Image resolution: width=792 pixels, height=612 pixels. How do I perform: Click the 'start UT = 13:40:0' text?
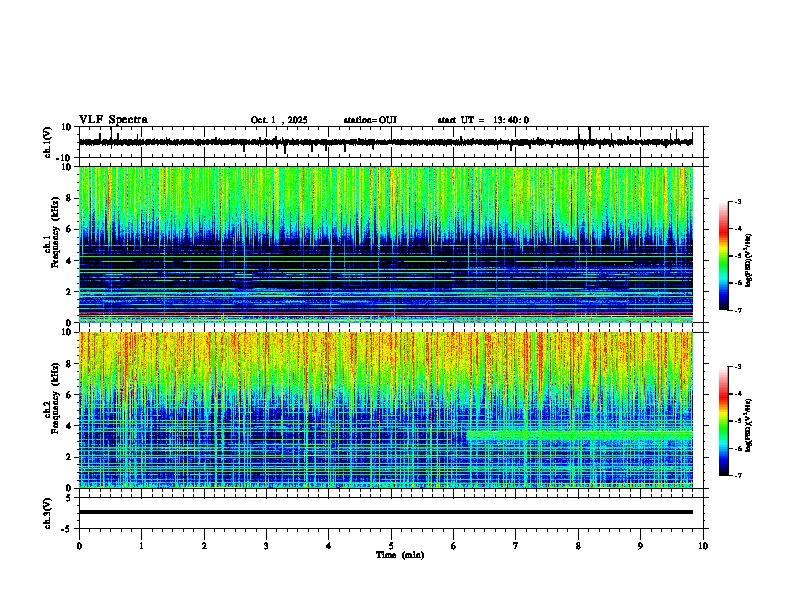[483, 120]
